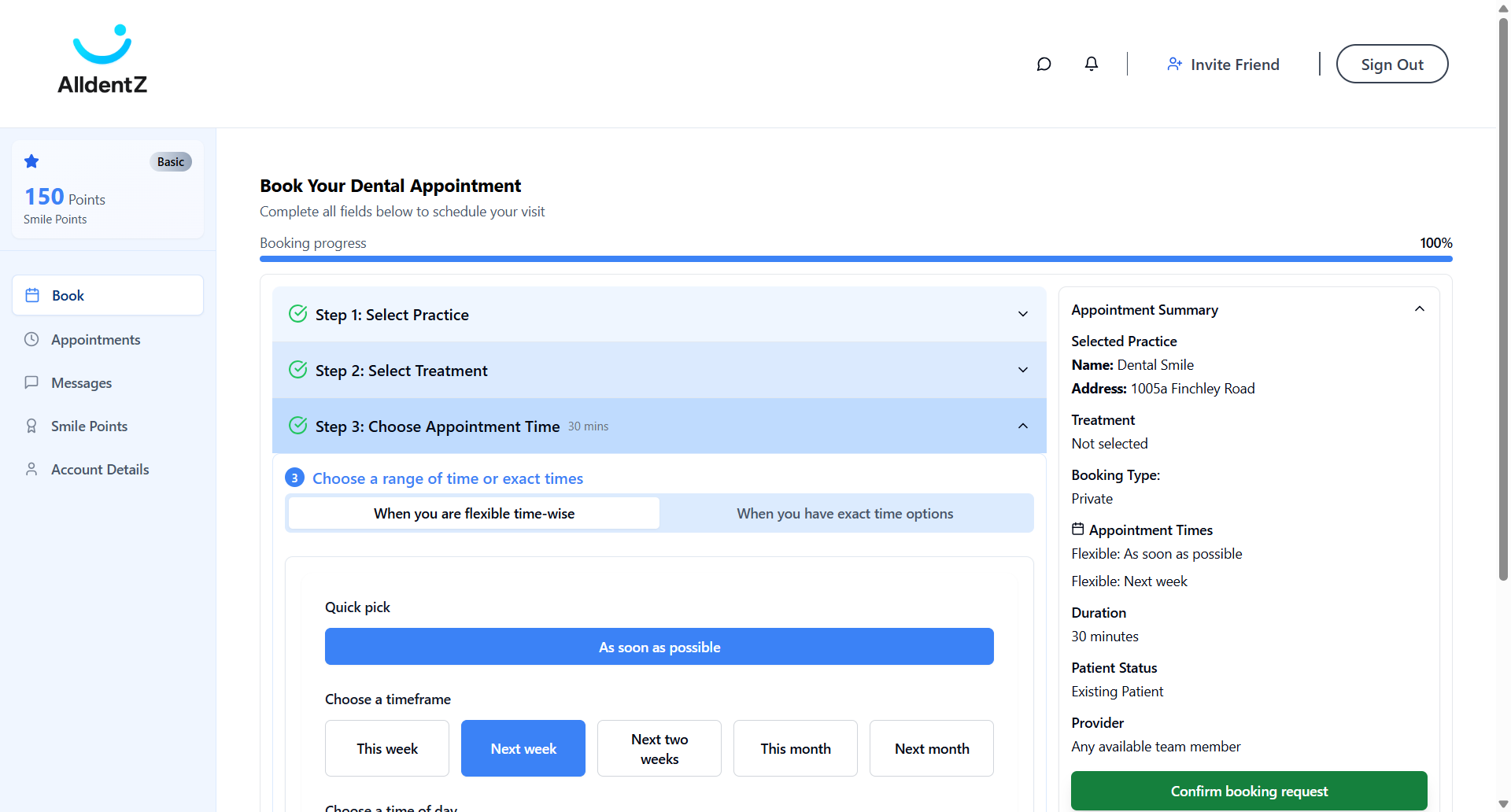Open the chat messages icon in header
1511x812 pixels.
[x=1044, y=65]
